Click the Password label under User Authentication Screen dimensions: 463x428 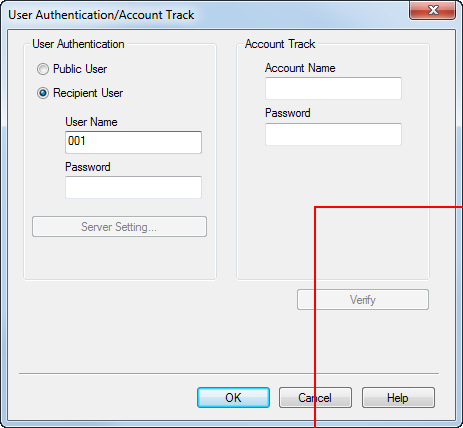pyautogui.click(x=88, y=167)
